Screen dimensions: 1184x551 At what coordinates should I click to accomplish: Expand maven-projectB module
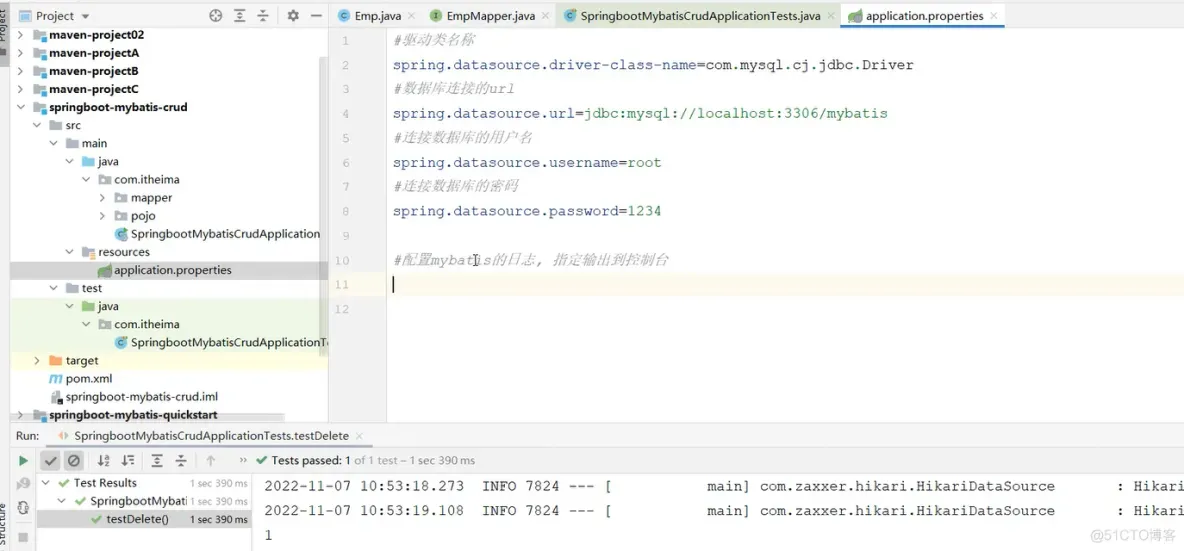20,71
